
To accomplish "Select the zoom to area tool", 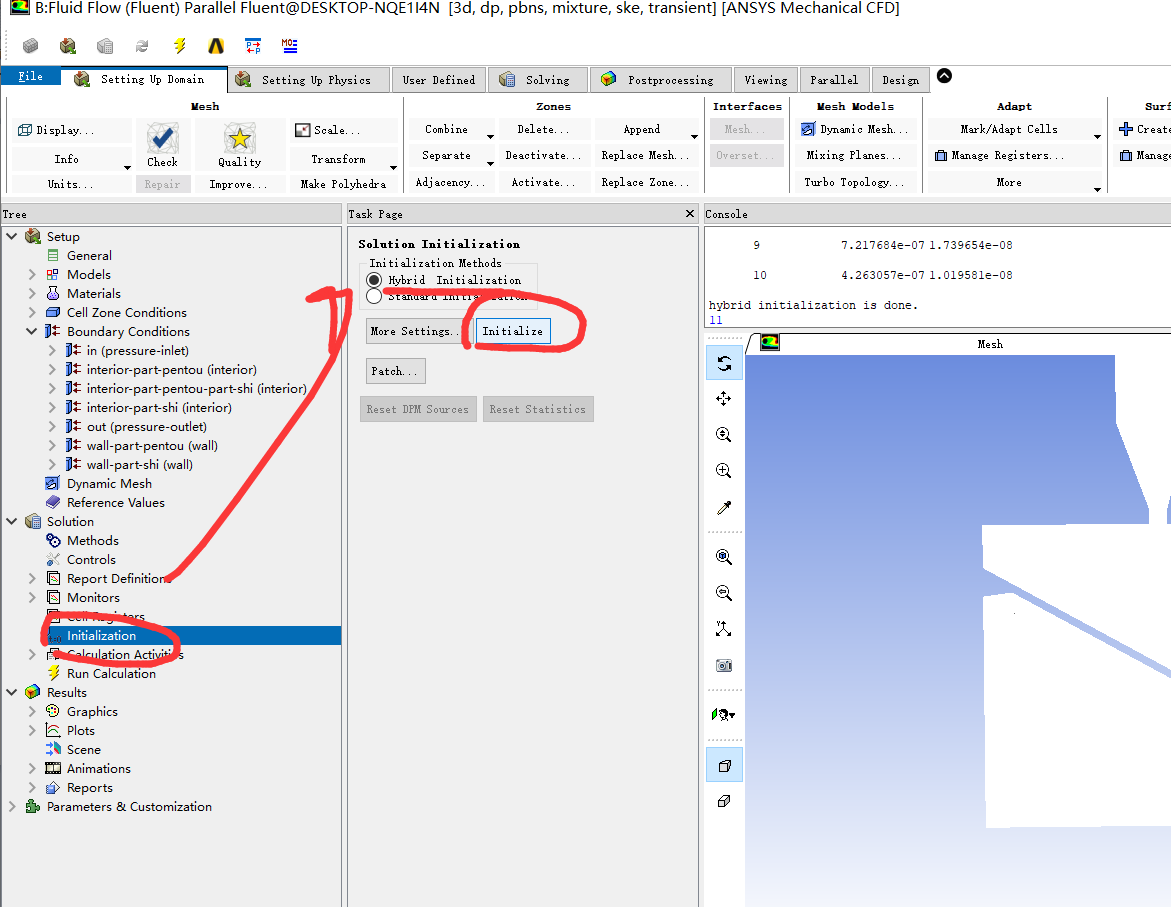I will [x=724, y=471].
